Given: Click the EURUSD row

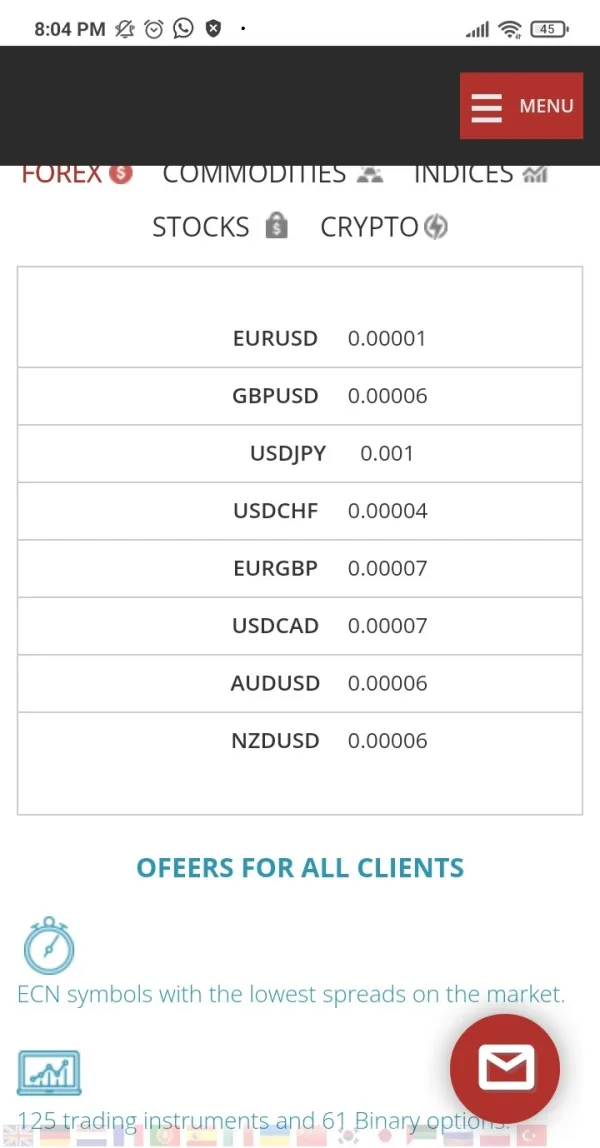Looking at the screenshot, I should [x=300, y=338].
